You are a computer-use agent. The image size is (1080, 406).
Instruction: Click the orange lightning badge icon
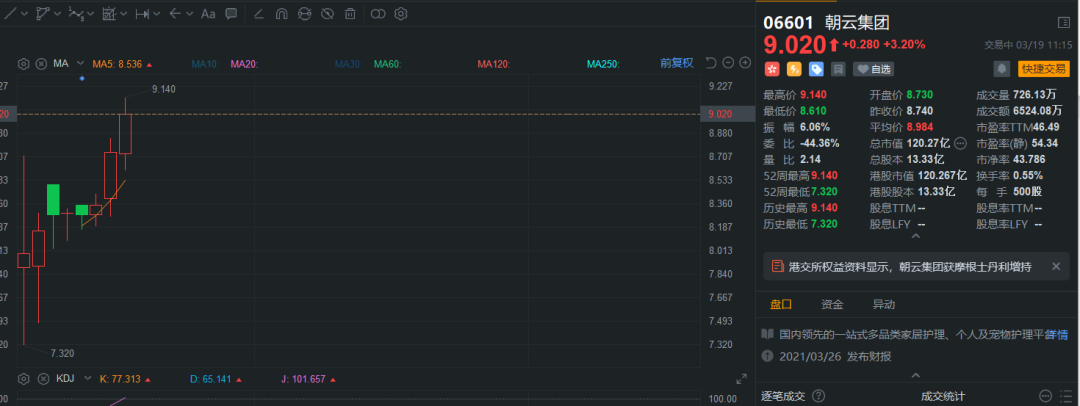point(794,69)
